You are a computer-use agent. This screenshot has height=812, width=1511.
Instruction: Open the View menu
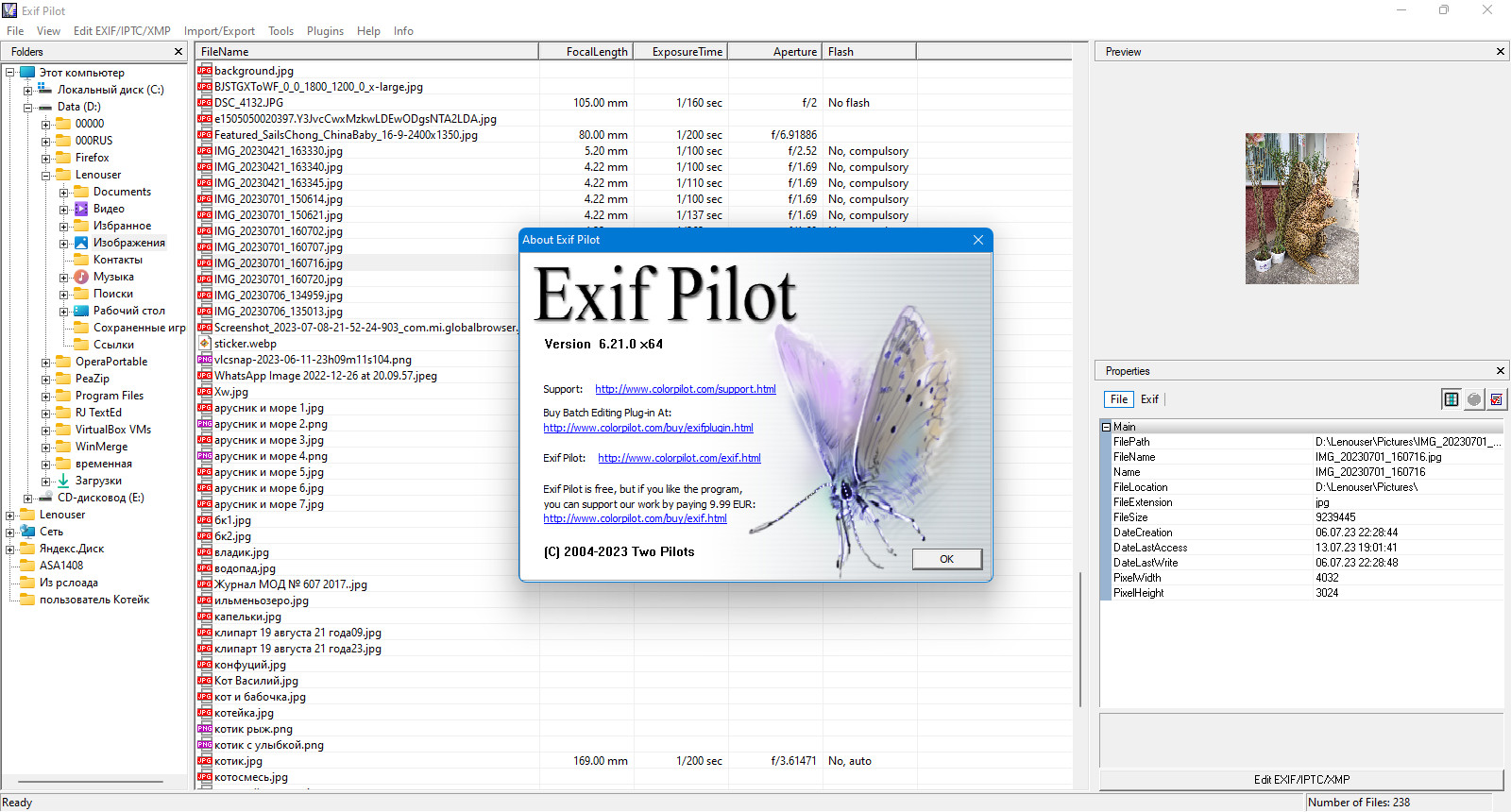pyautogui.click(x=48, y=31)
